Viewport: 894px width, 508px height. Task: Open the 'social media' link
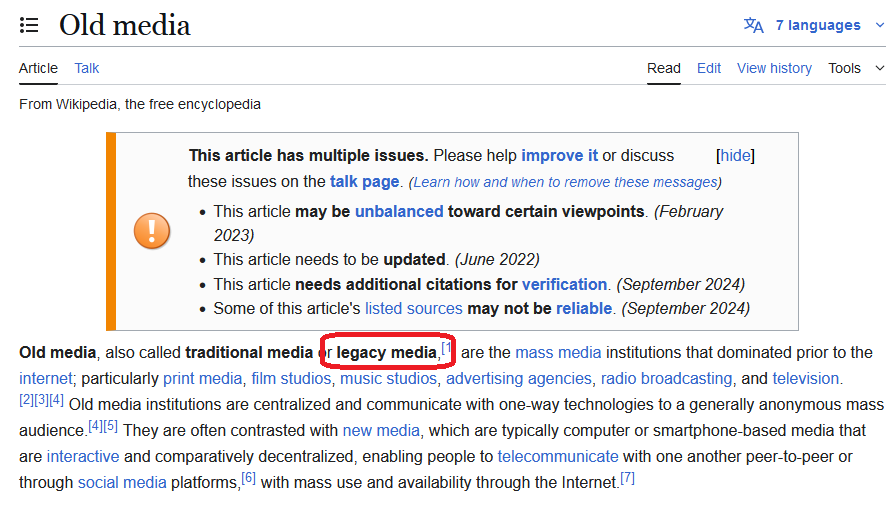122,483
